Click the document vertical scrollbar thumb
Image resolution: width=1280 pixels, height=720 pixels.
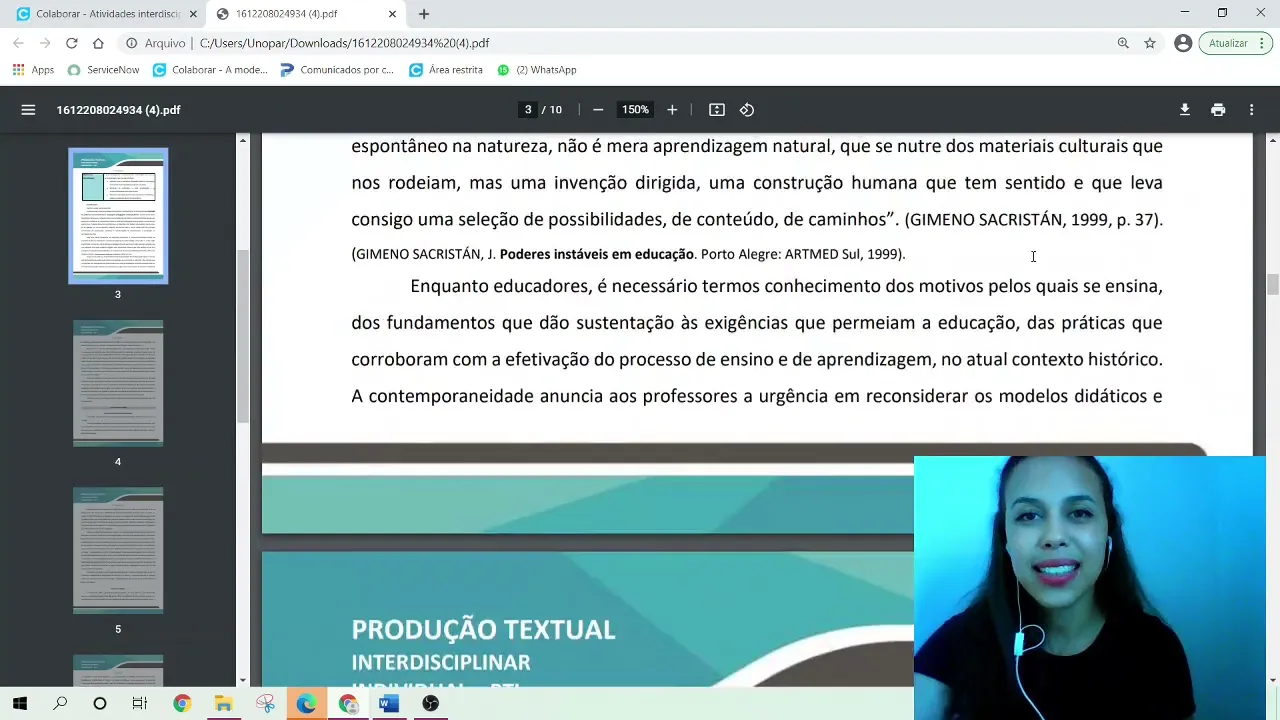click(x=1272, y=284)
